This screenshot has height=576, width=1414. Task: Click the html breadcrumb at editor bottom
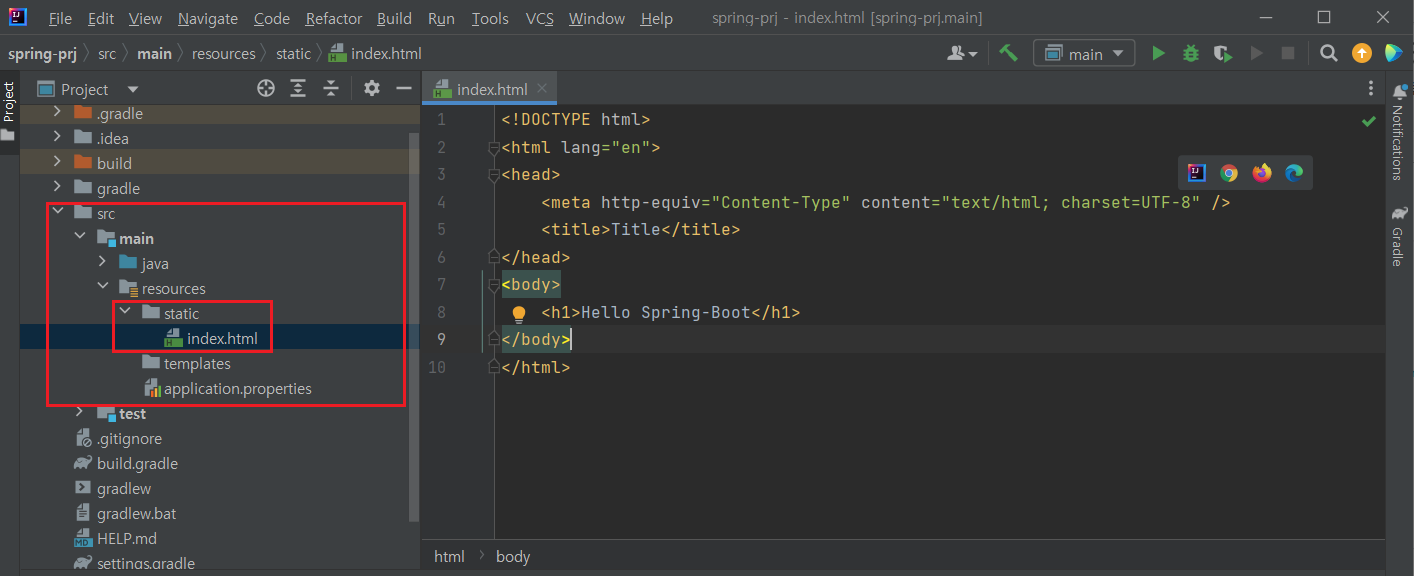pyautogui.click(x=449, y=556)
